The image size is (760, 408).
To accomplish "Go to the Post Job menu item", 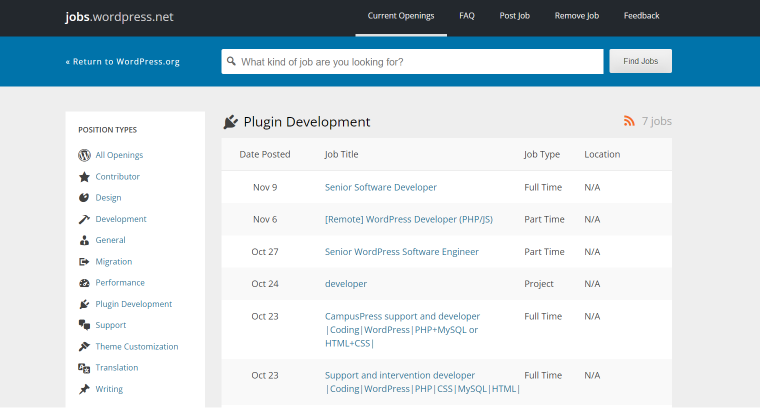I will (x=514, y=16).
